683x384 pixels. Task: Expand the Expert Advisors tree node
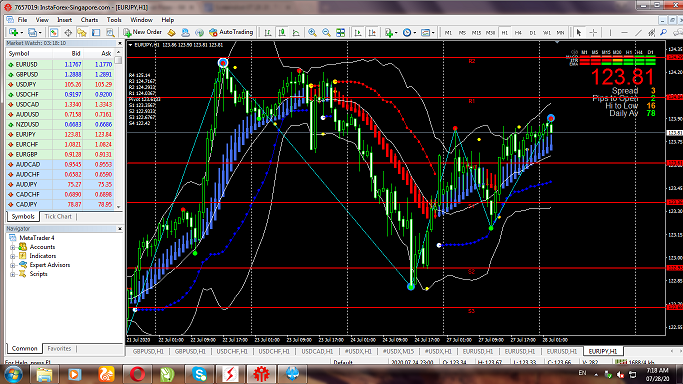(13, 265)
